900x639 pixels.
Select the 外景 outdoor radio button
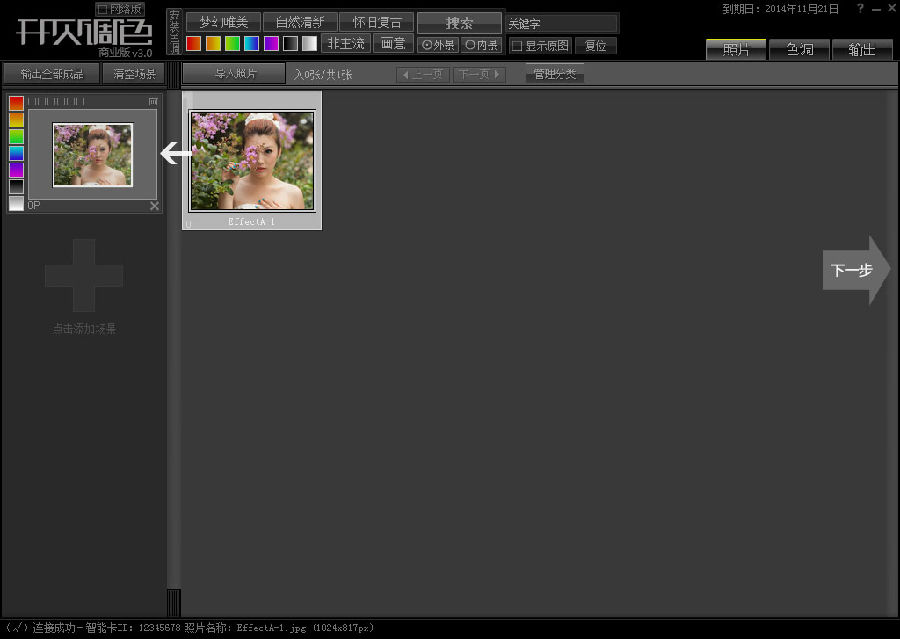pos(426,45)
